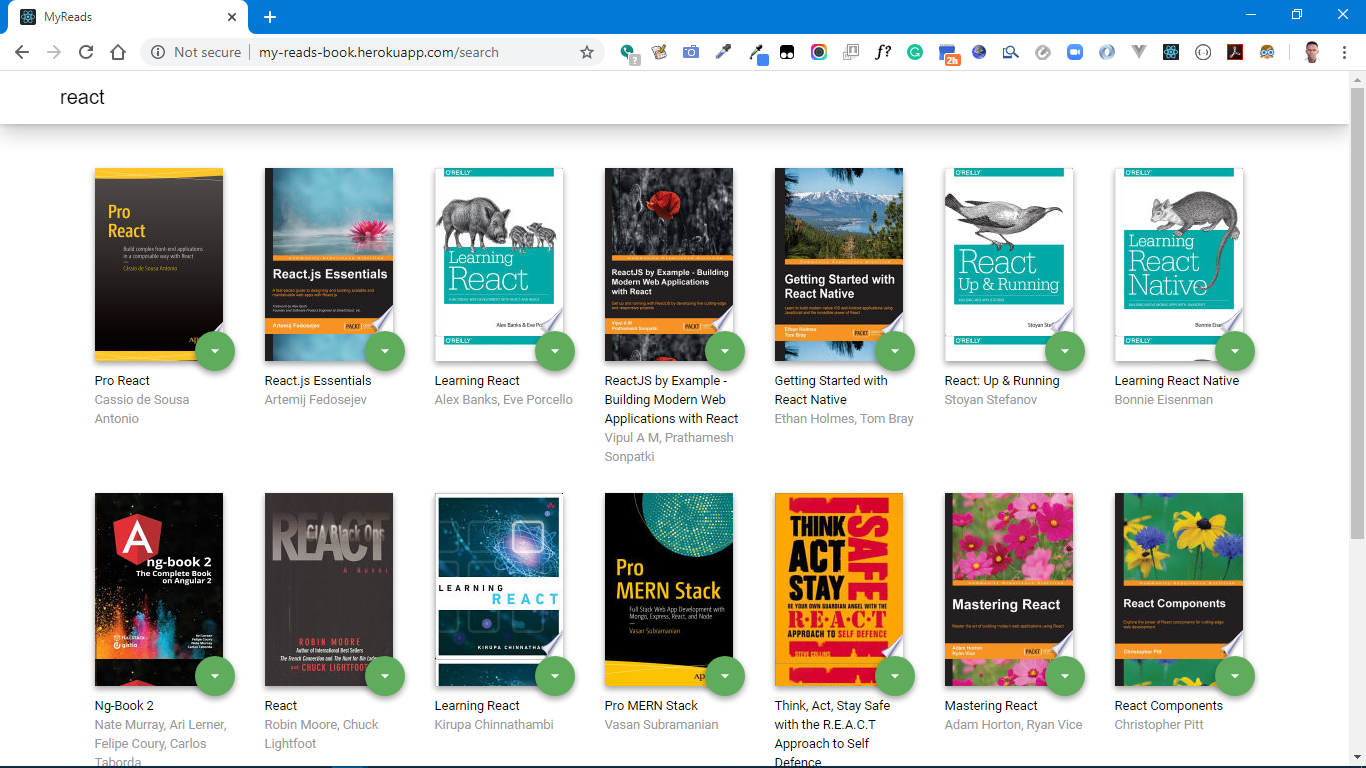Open the Vue devtools extension

click(1139, 52)
